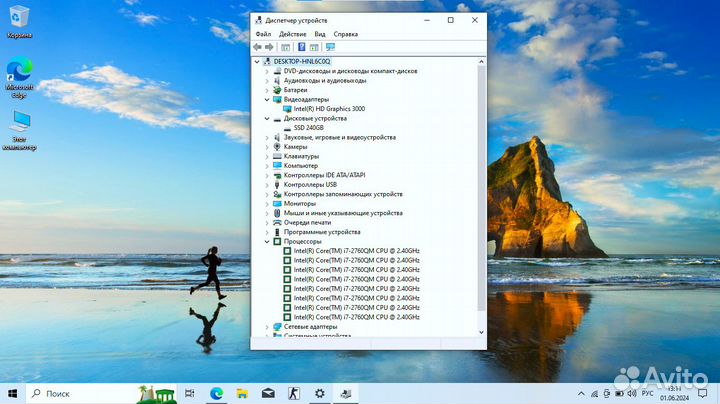Screen dimensions: 720x404
Task: Select the Контроллеры USB row
Action: [x=310, y=185]
